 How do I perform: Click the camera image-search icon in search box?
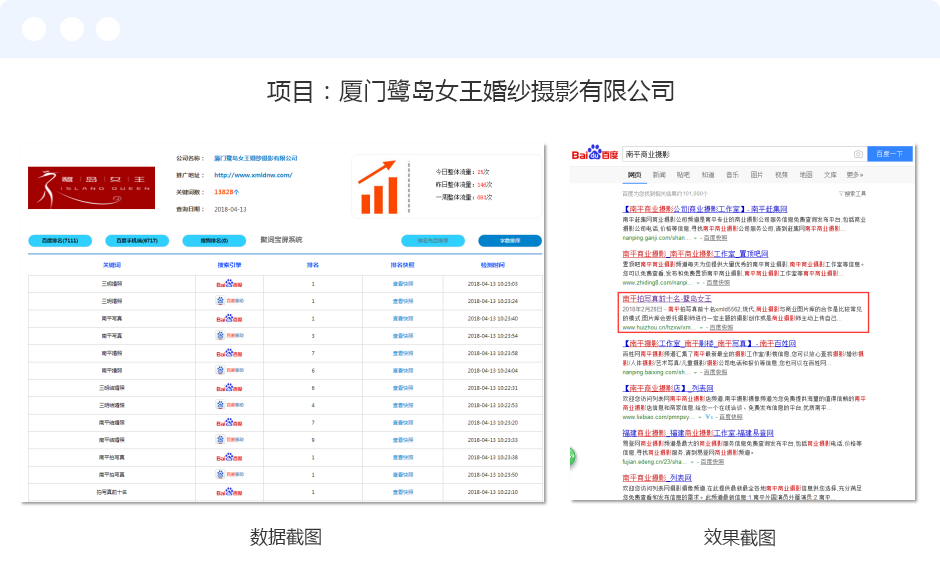coord(858,154)
